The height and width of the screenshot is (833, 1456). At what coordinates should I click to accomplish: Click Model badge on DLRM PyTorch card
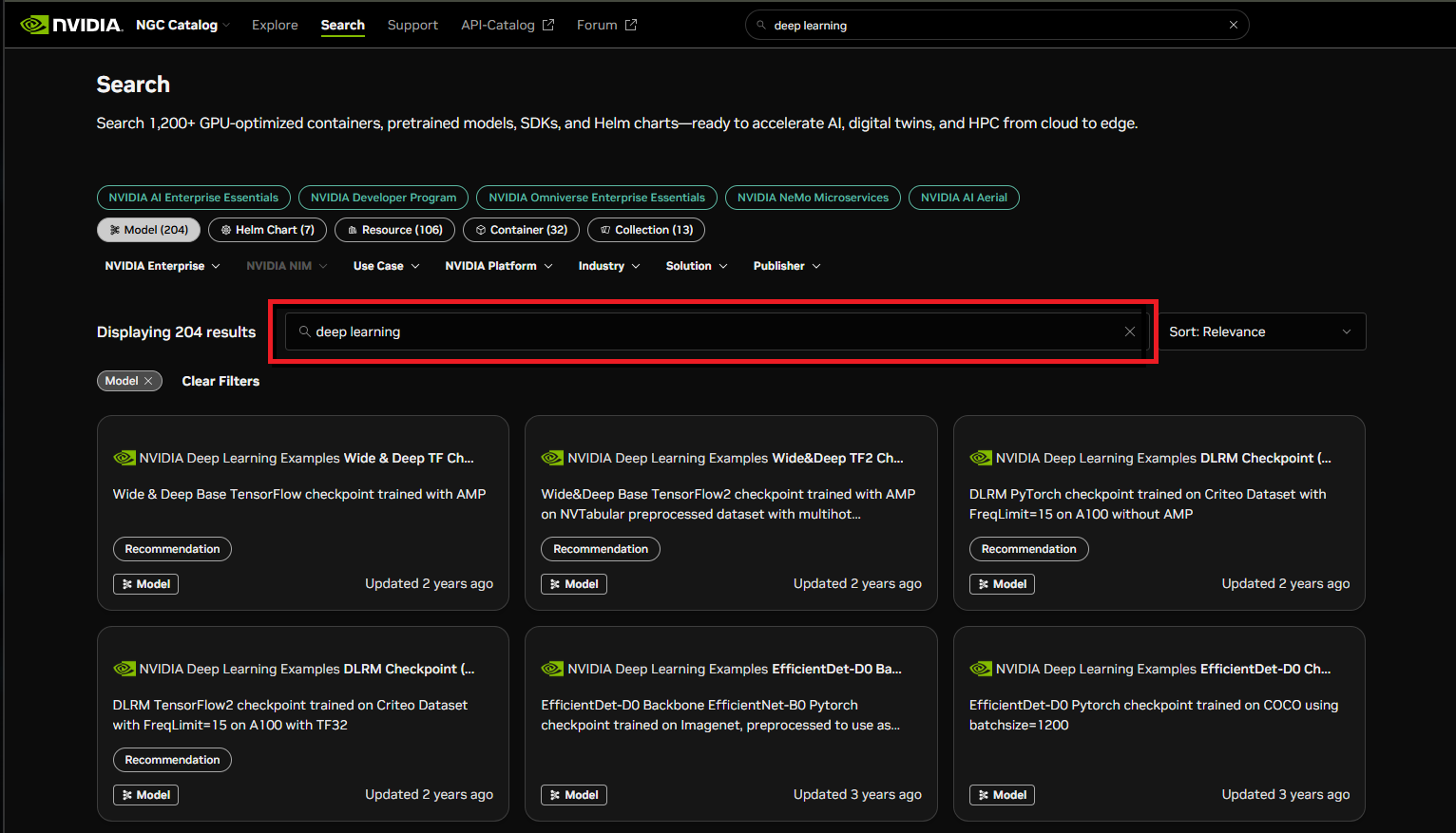tap(1002, 584)
